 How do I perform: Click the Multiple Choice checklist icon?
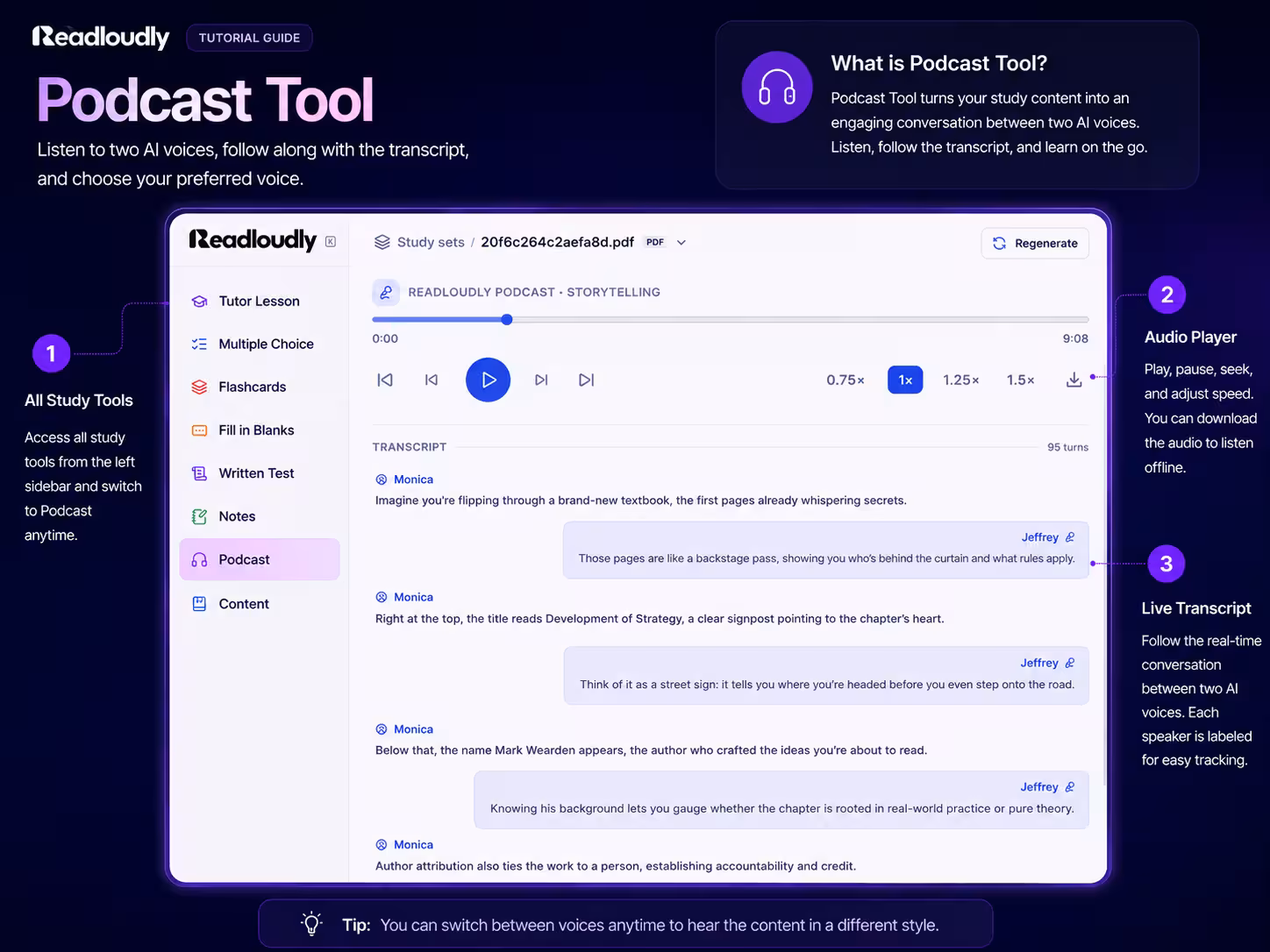click(x=199, y=344)
